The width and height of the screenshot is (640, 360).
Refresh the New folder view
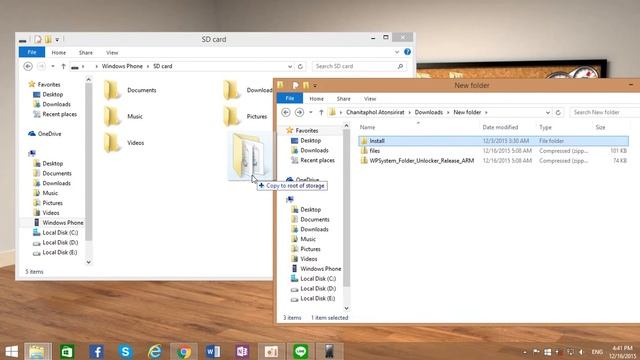pyautogui.click(x=558, y=112)
